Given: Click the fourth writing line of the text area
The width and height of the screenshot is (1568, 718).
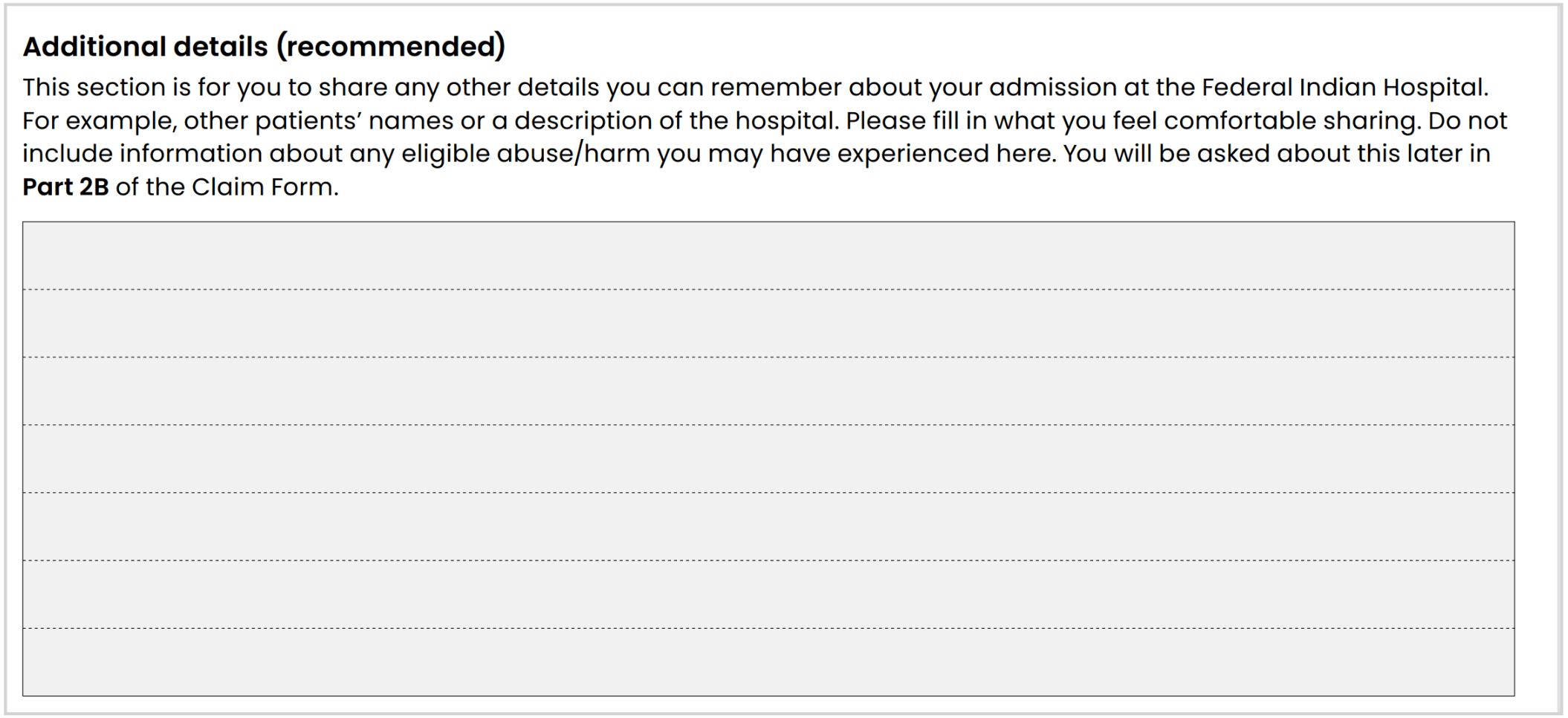Looking at the screenshot, I should (768, 459).
